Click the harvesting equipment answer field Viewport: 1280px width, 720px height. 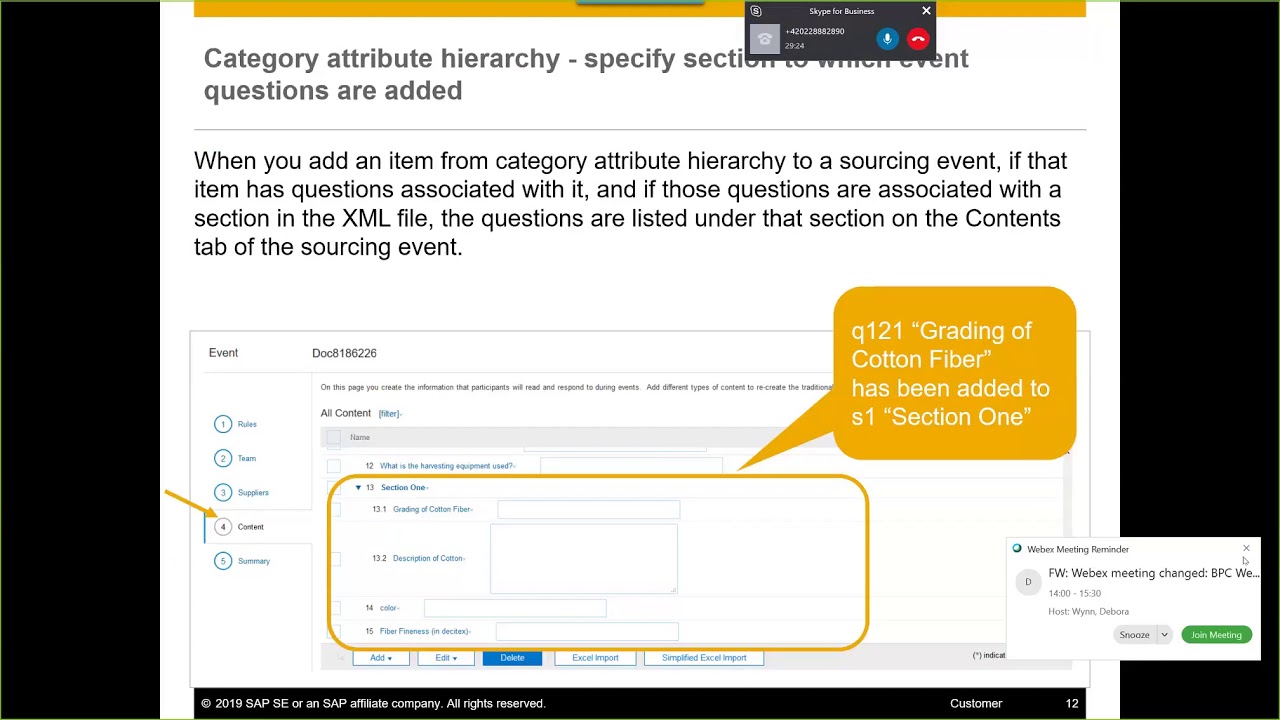point(631,466)
